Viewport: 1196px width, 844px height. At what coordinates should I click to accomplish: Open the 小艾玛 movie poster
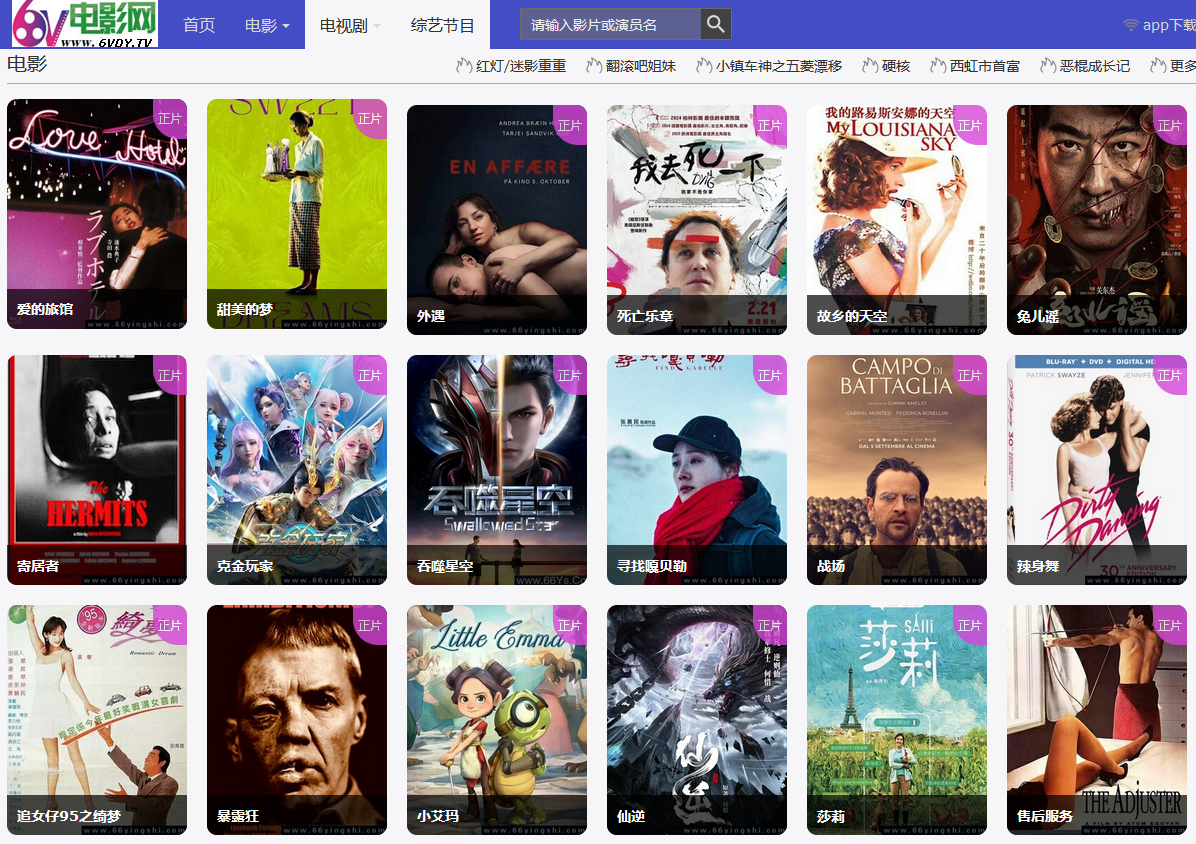coord(497,720)
